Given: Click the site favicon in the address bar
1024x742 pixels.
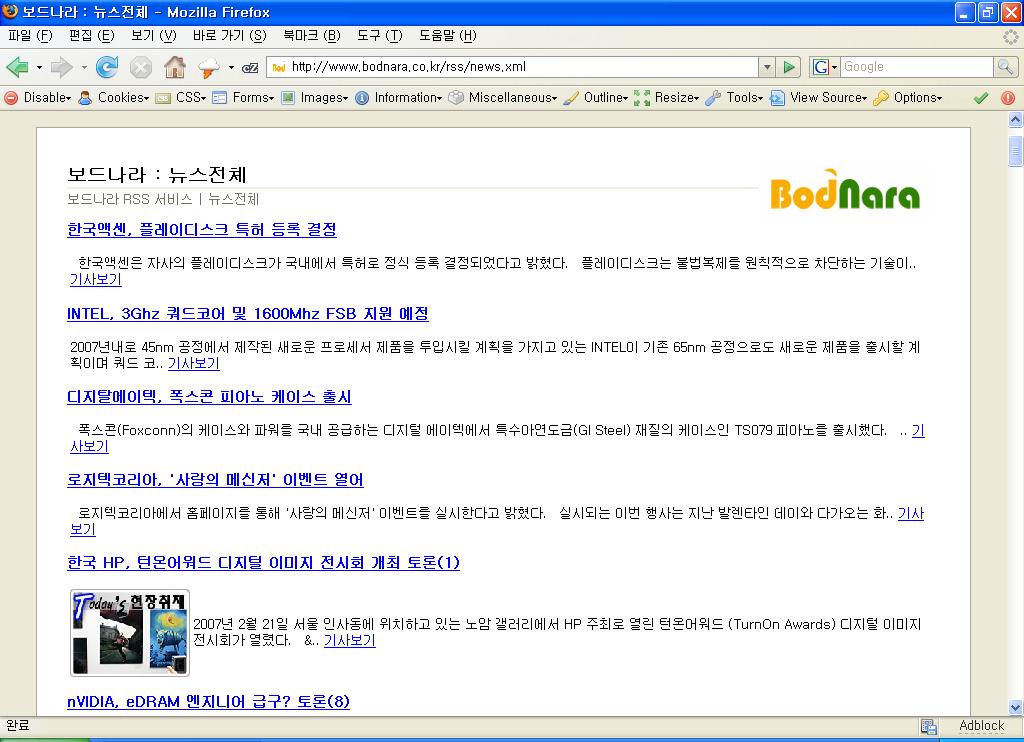Looking at the screenshot, I should tap(279, 67).
